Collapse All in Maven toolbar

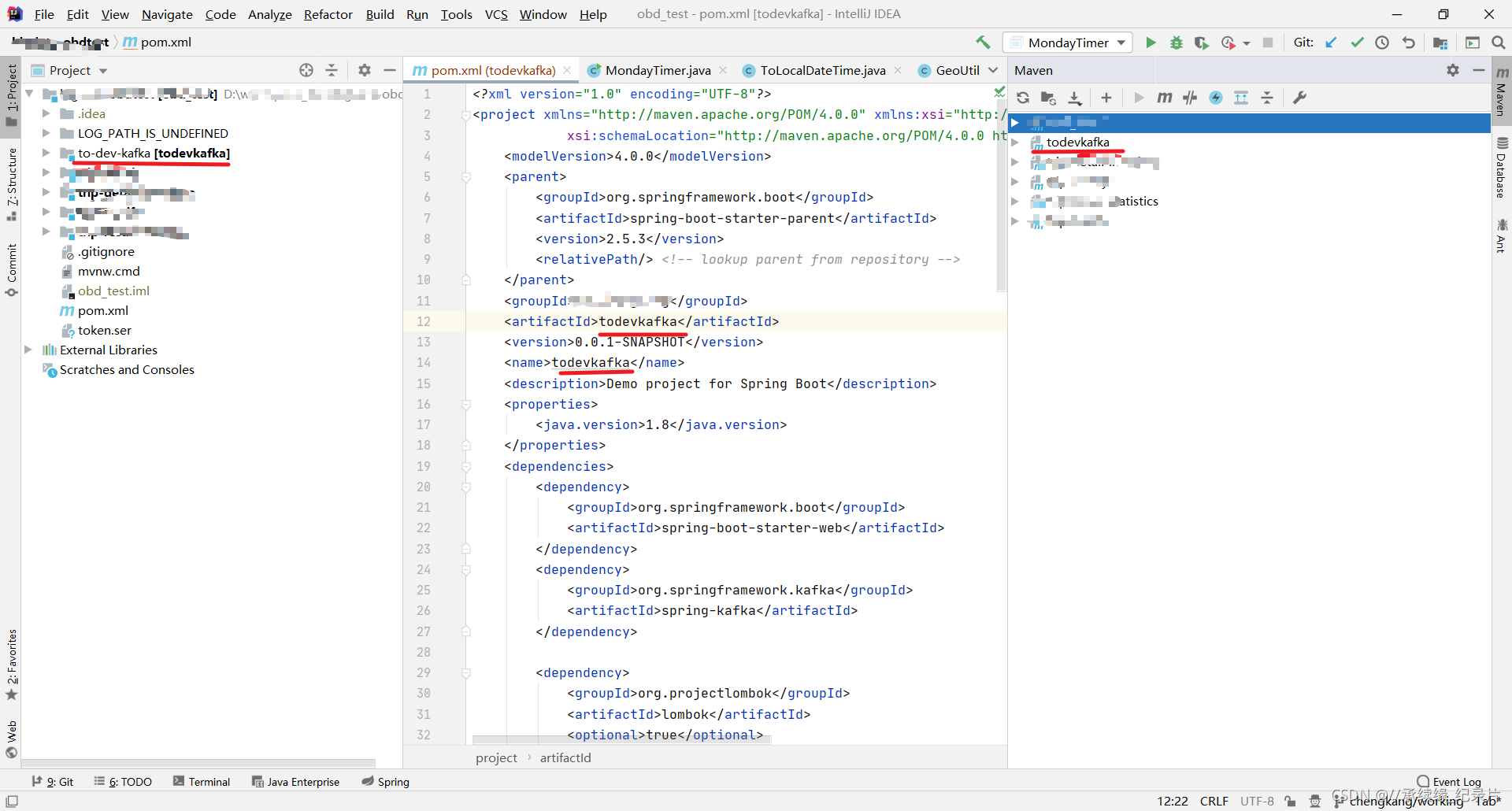point(1267,98)
